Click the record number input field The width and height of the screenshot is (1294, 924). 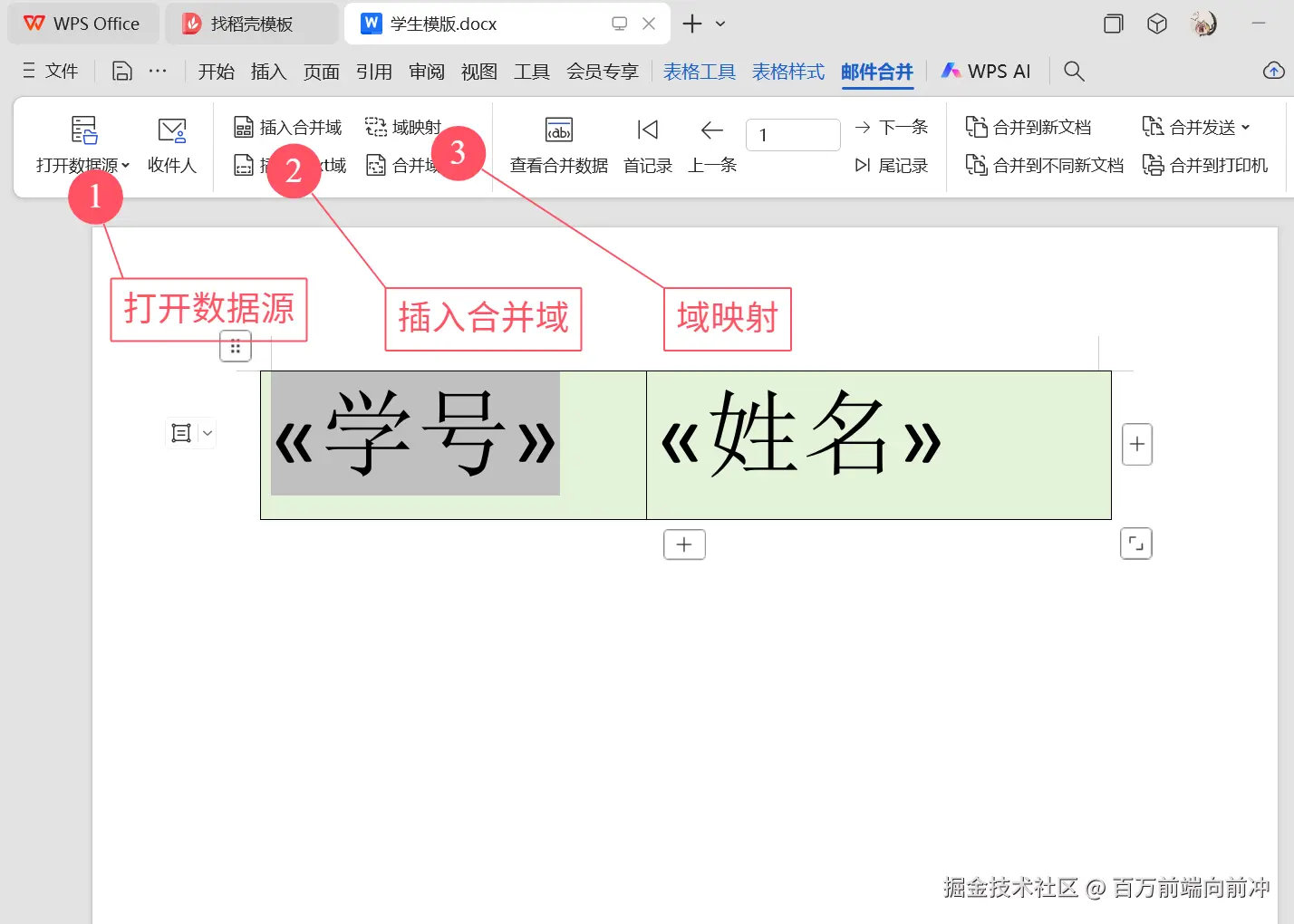pos(793,135)
